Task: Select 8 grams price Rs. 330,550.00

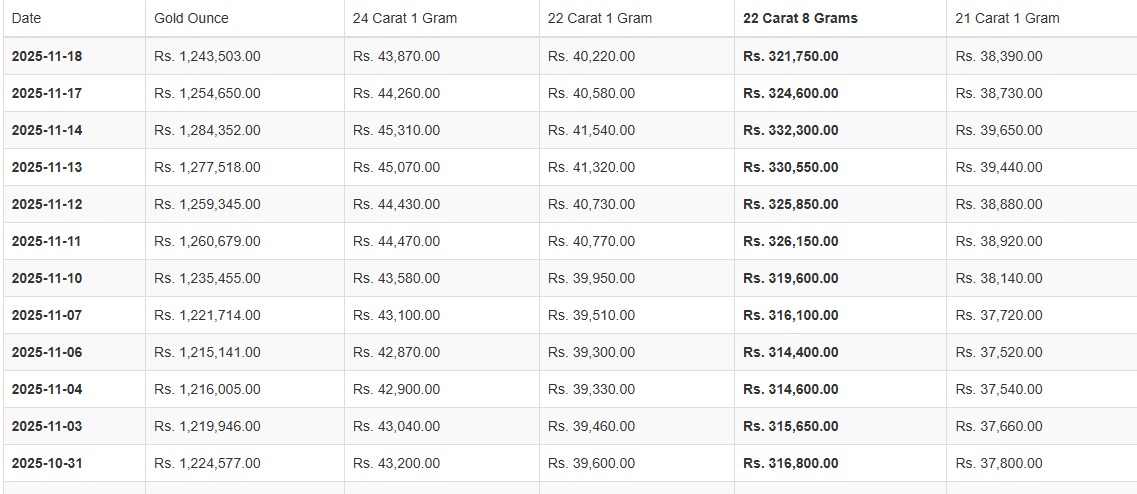Action: pos(790,167)
